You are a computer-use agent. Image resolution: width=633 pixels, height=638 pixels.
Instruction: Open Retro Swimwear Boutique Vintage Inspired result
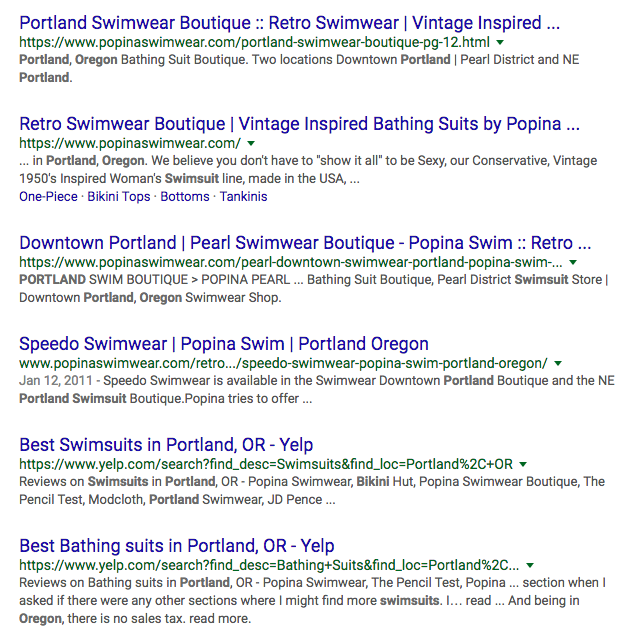299,124
